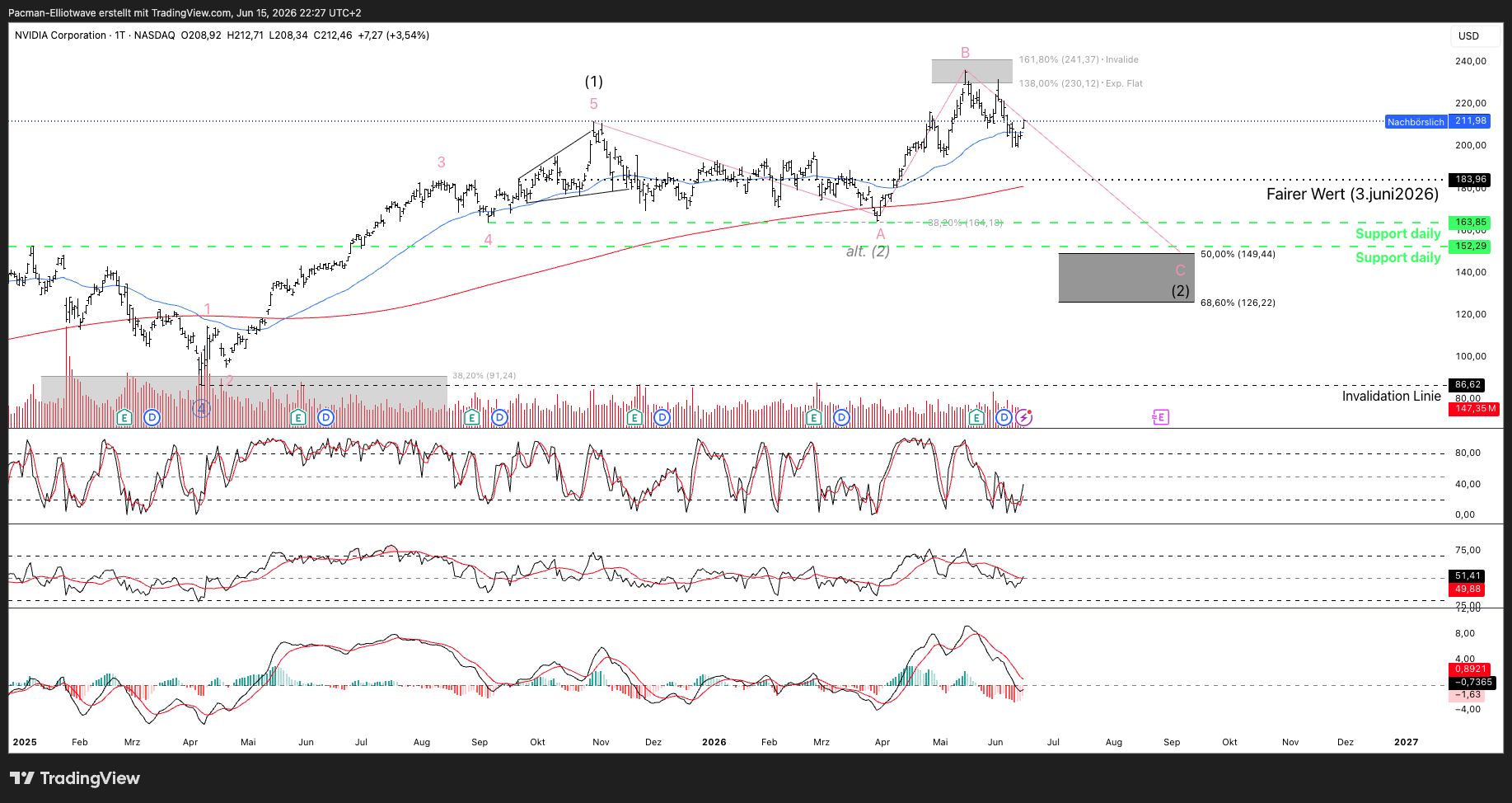1512x803 pixels.
Task: Click the green earnings E marker in late May 2025
Action: [x=298, y=418]
